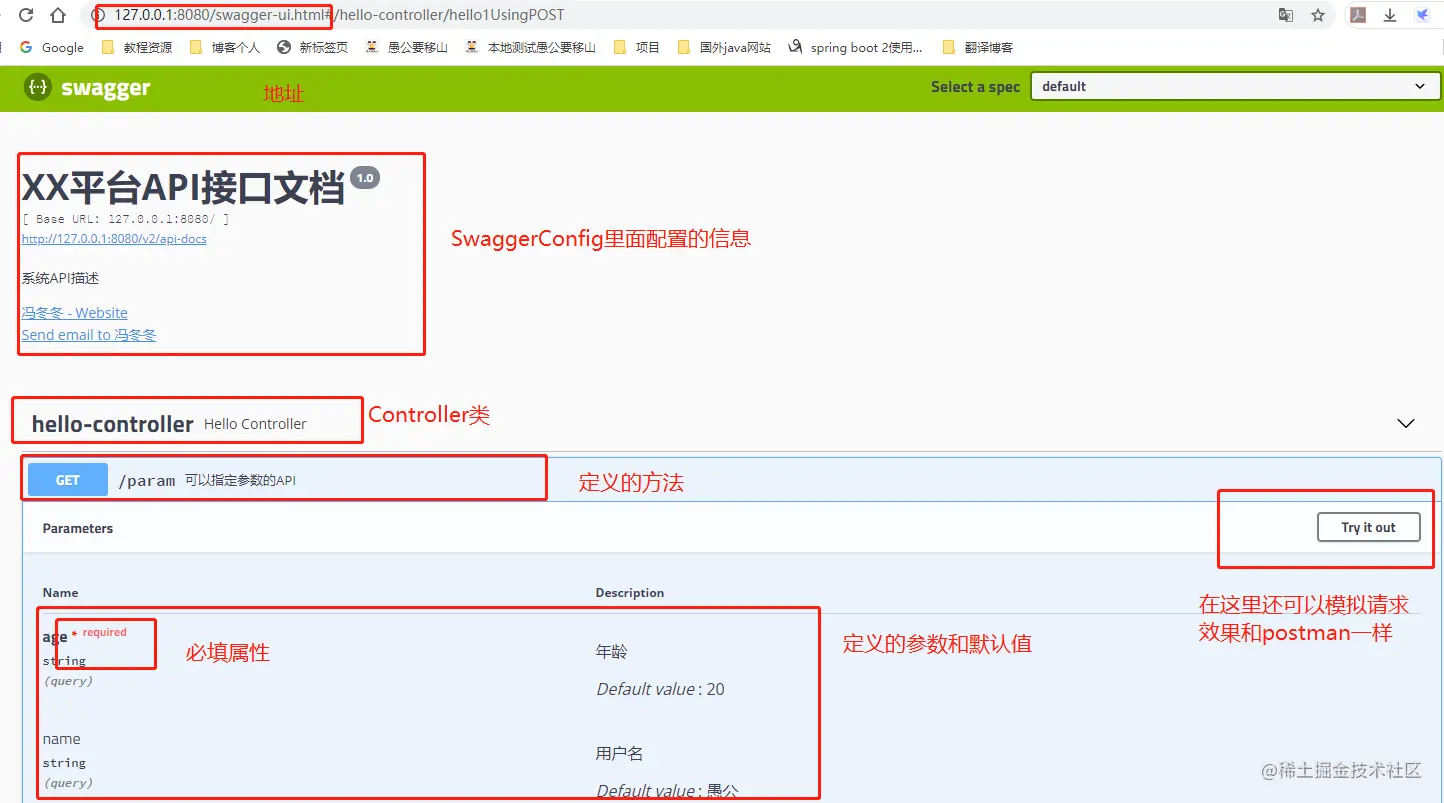Reload the page with browser refresh icon
The width and height of the screenshot is (1444, 803).
pos(27,15)
